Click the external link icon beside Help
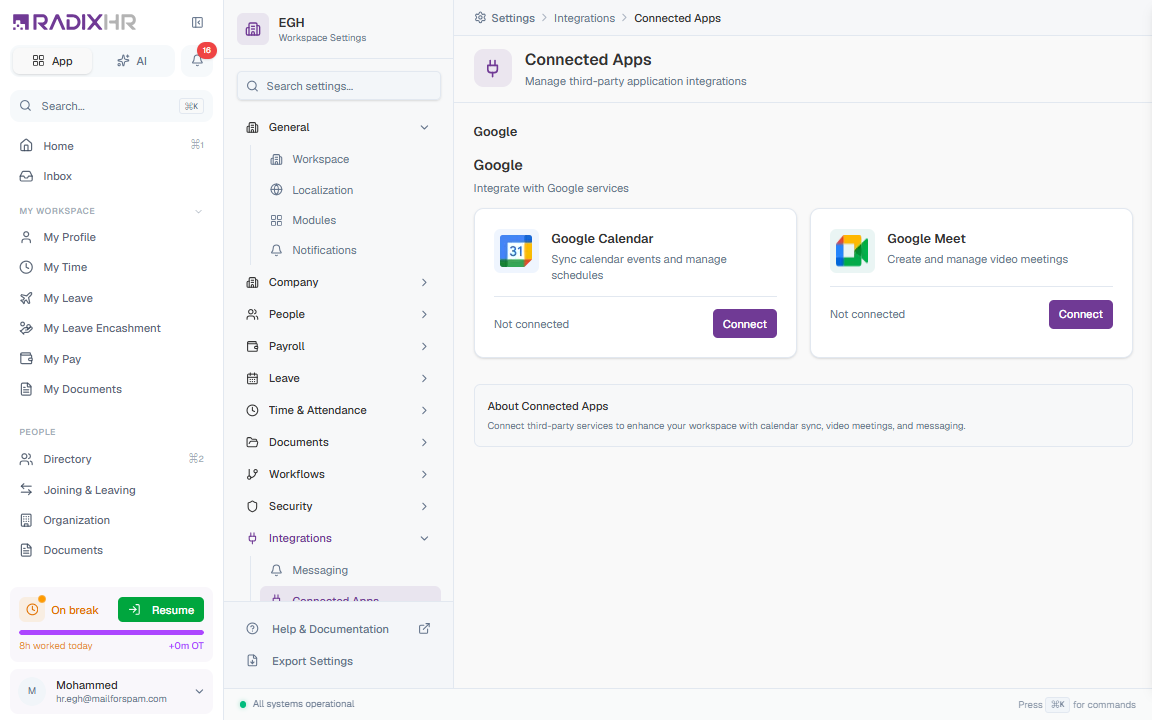The width and height of the screenshot is (1152, 720). pos(425,629)
